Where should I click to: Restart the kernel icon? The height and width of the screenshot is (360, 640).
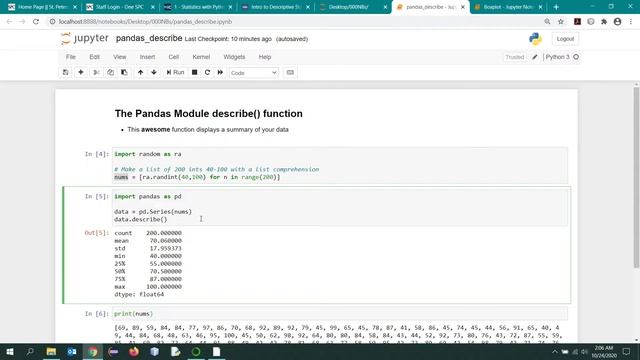pos(207,72)
